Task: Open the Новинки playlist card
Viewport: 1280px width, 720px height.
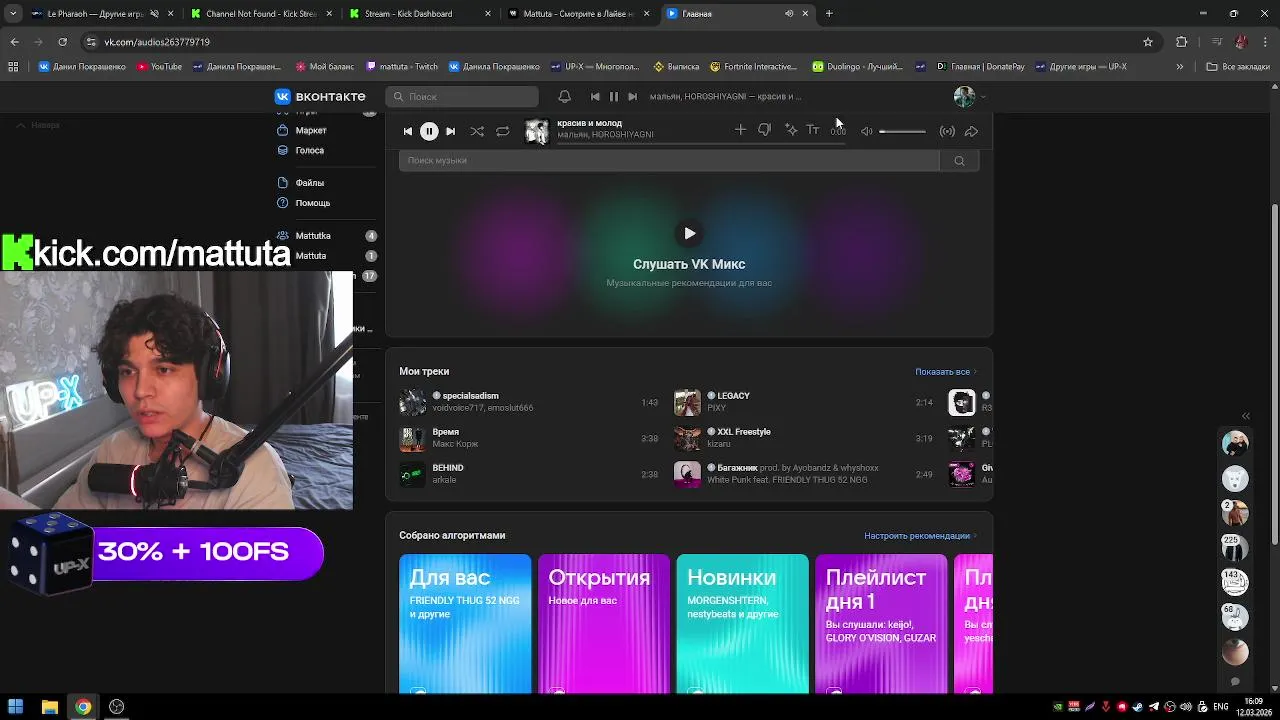Action: point(742,624)
